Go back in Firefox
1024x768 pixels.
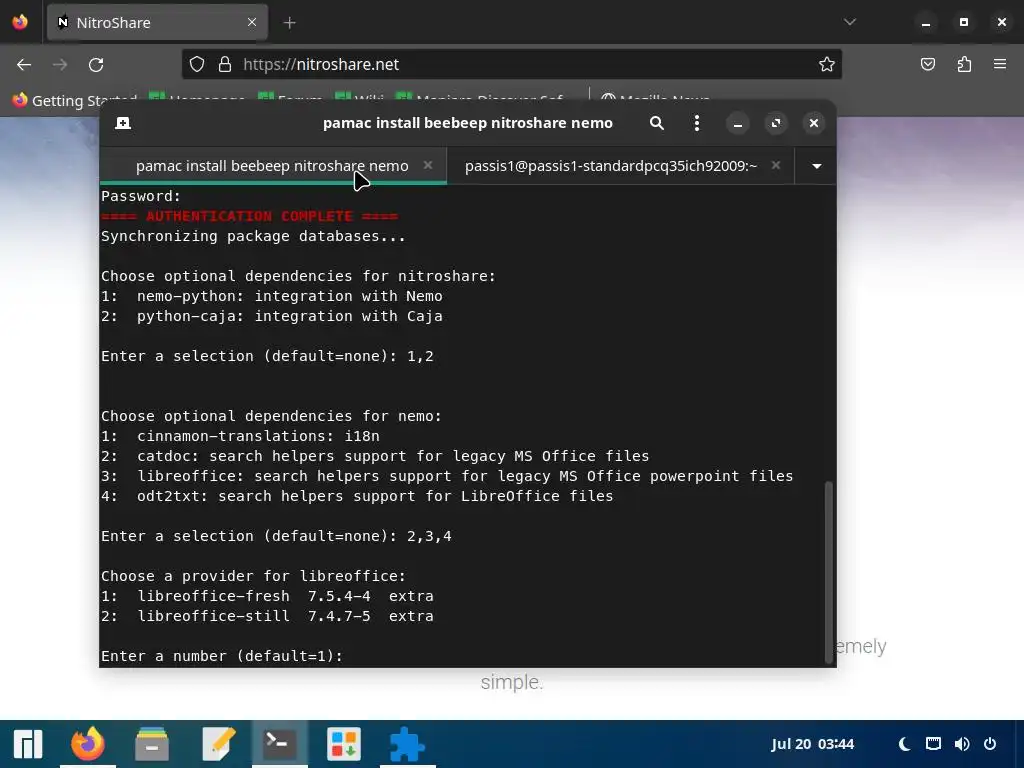tap(24, 65)
